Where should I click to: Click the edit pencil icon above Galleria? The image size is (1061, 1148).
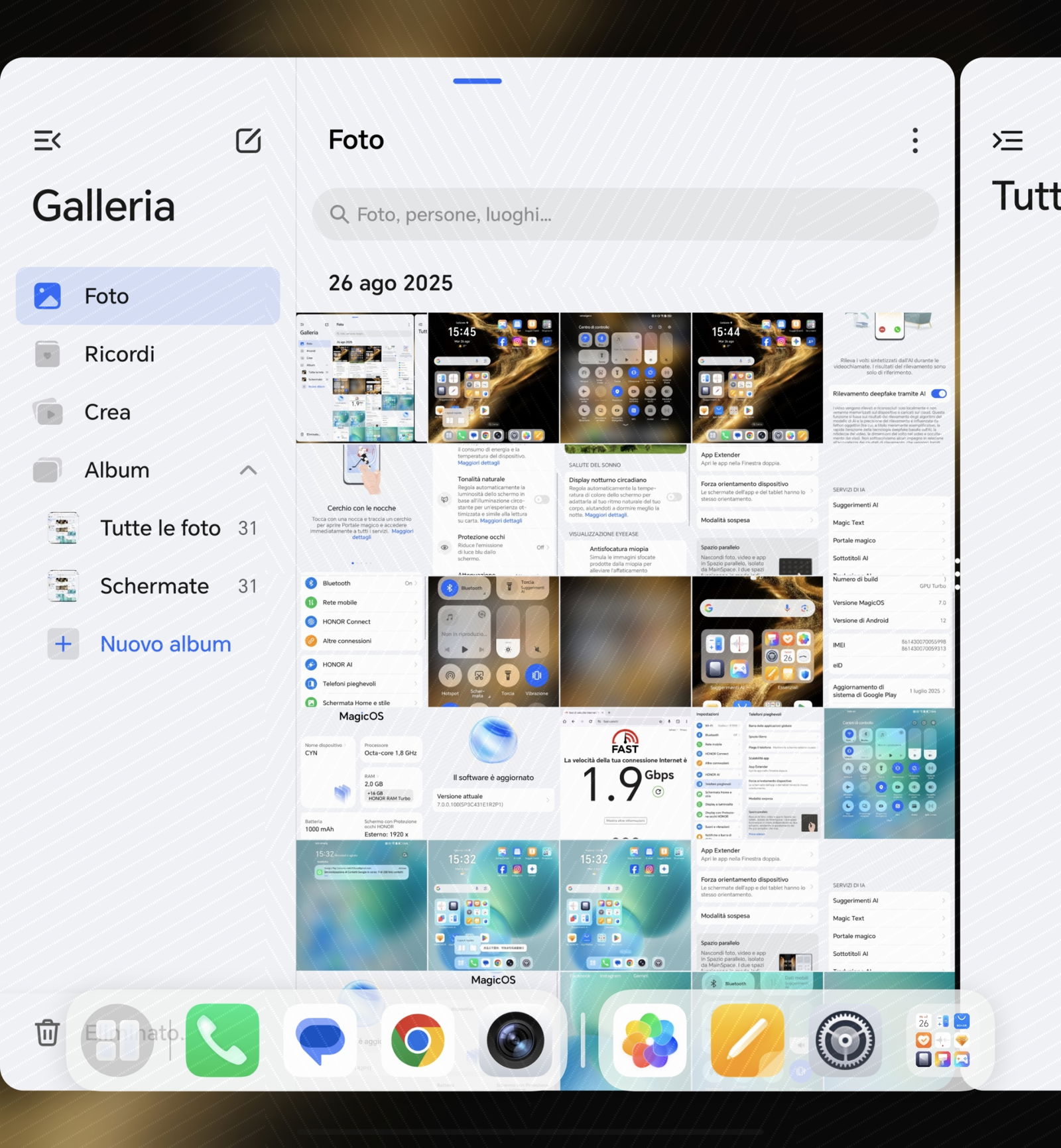[x=249, y=141]
